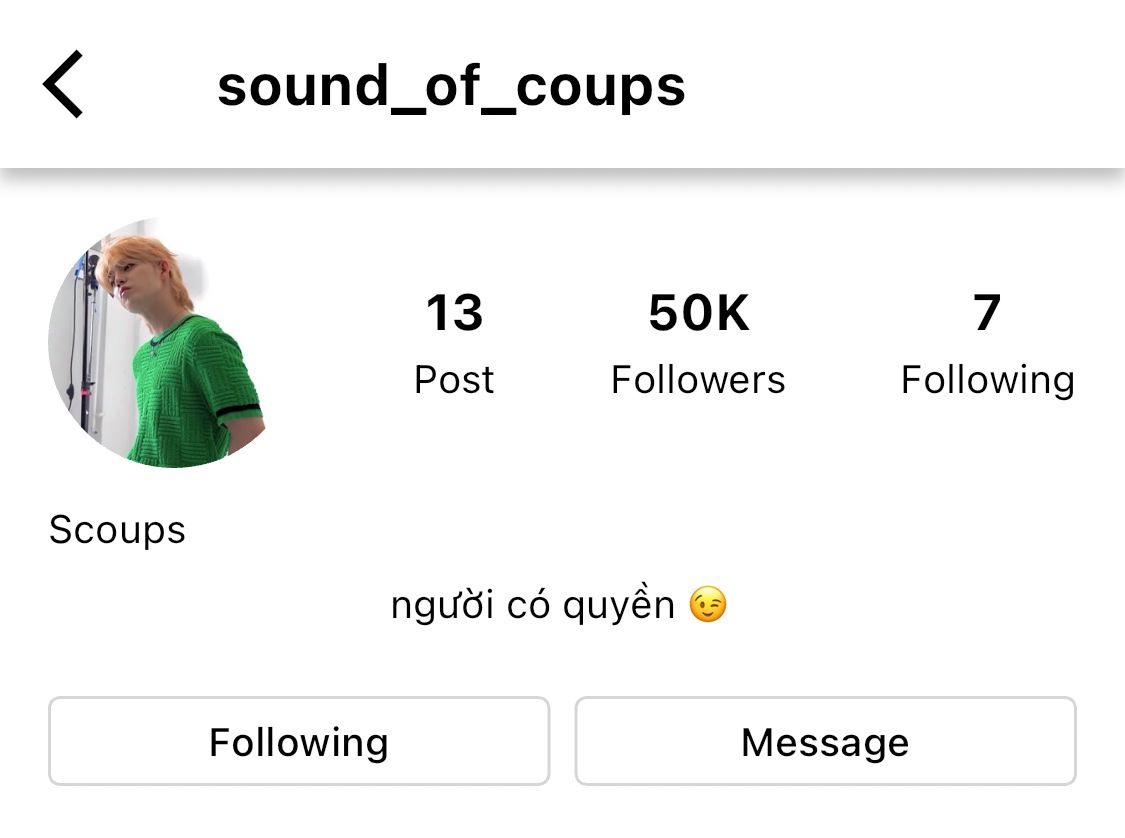Image resolution: width=1125 pixels, height=838 pixels.
Task: Tap the word "có" in the bio
Action: [x=529, y=603]
